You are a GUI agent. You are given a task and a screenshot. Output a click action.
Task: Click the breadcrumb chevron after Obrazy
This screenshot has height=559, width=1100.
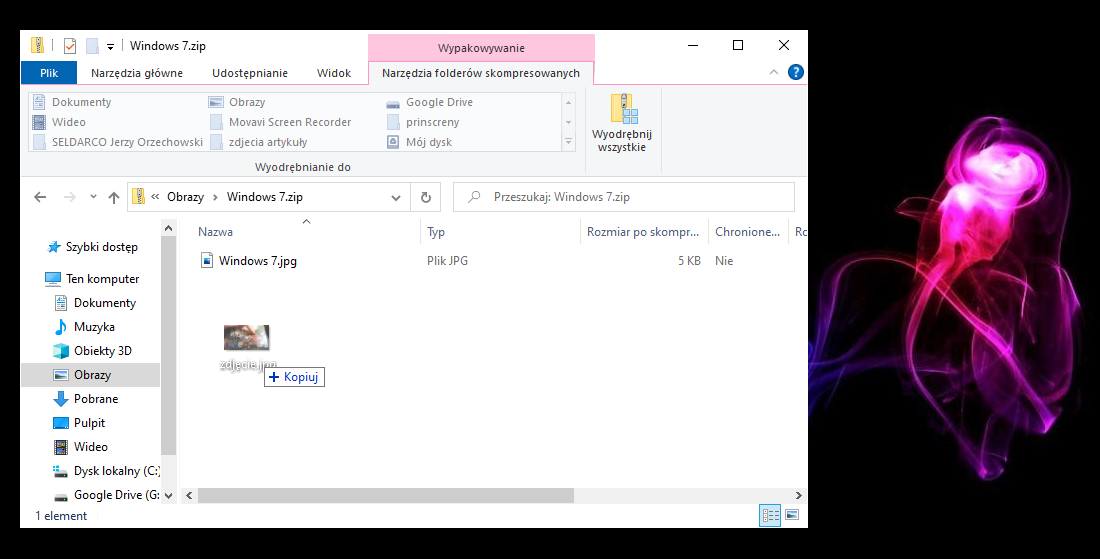(x=215, y=197)
